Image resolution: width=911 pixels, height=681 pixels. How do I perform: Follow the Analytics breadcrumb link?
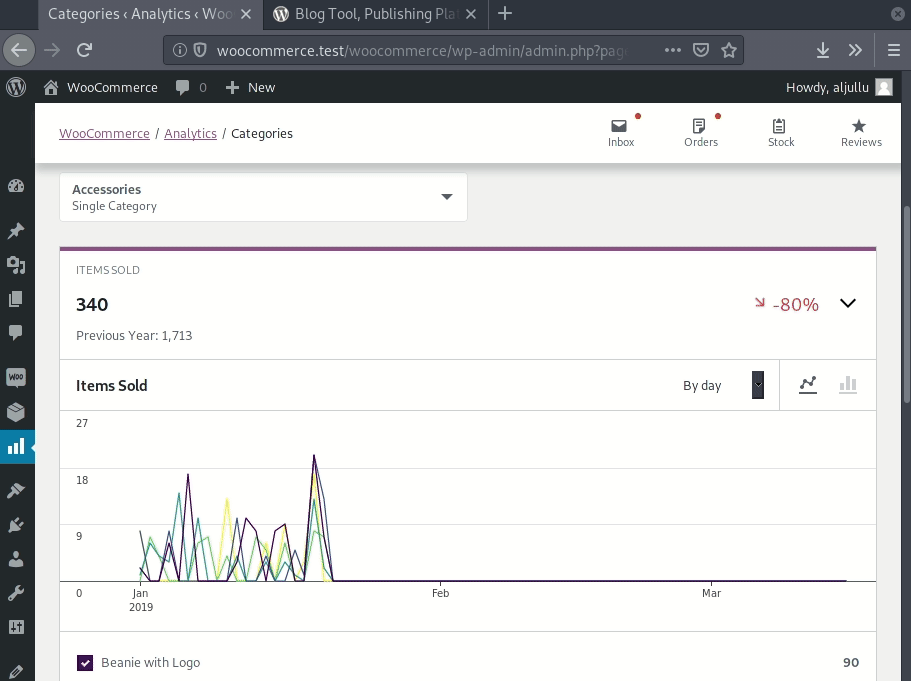[x=190, y=133]
